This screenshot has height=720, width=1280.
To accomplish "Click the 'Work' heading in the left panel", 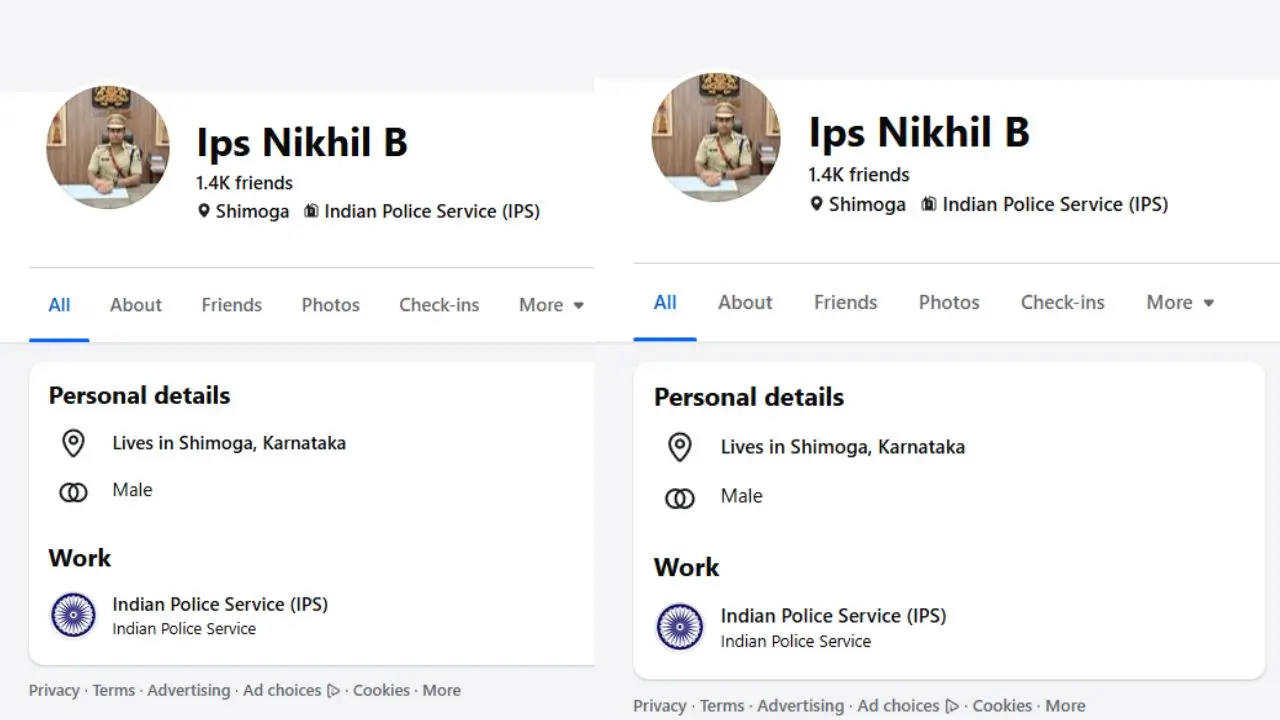I will click(80, 558).
